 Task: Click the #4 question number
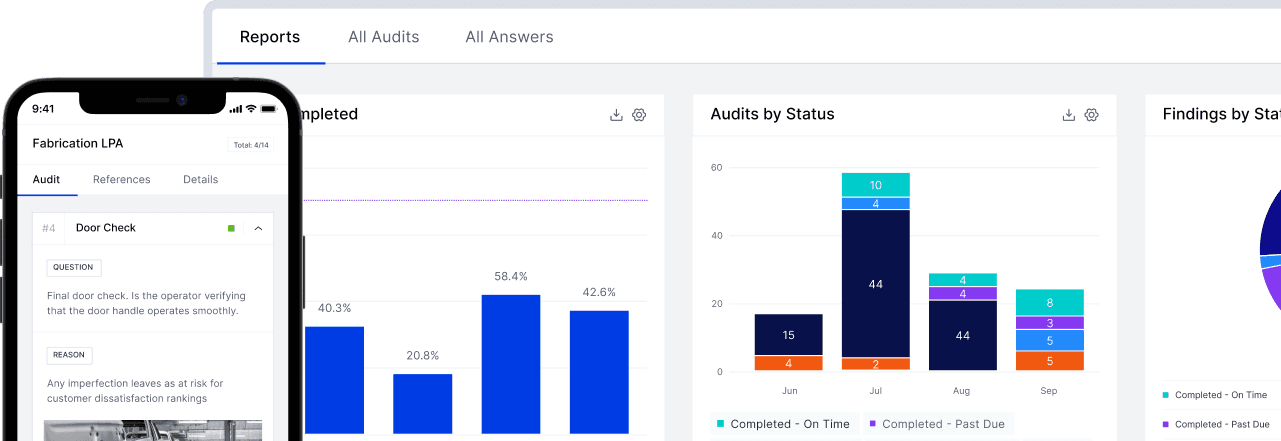point(49,229)
